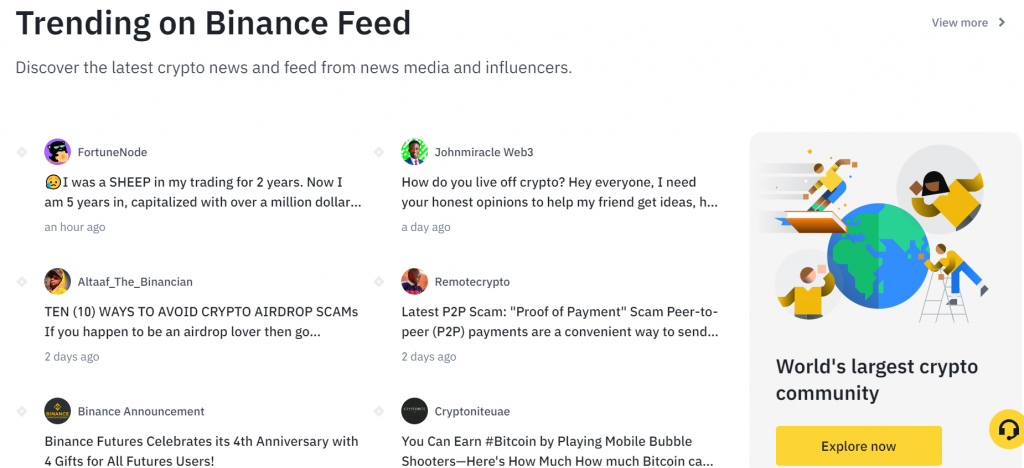Image resolution: width=1024 pixels, height=468 pixels.
Task: Click the View more link
Action: pyautogui.click(x=959, y=23)
